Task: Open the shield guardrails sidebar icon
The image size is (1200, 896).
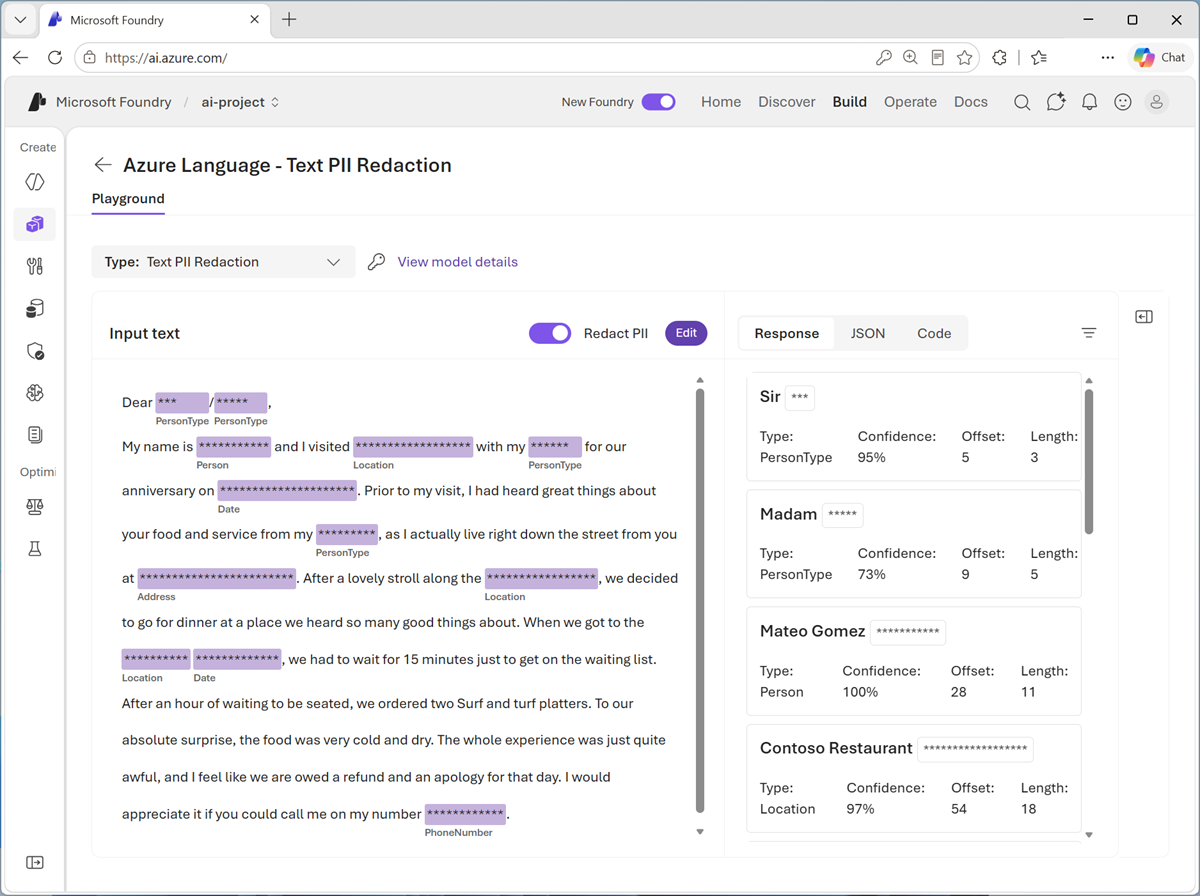Action: click(x=35, y=351)
